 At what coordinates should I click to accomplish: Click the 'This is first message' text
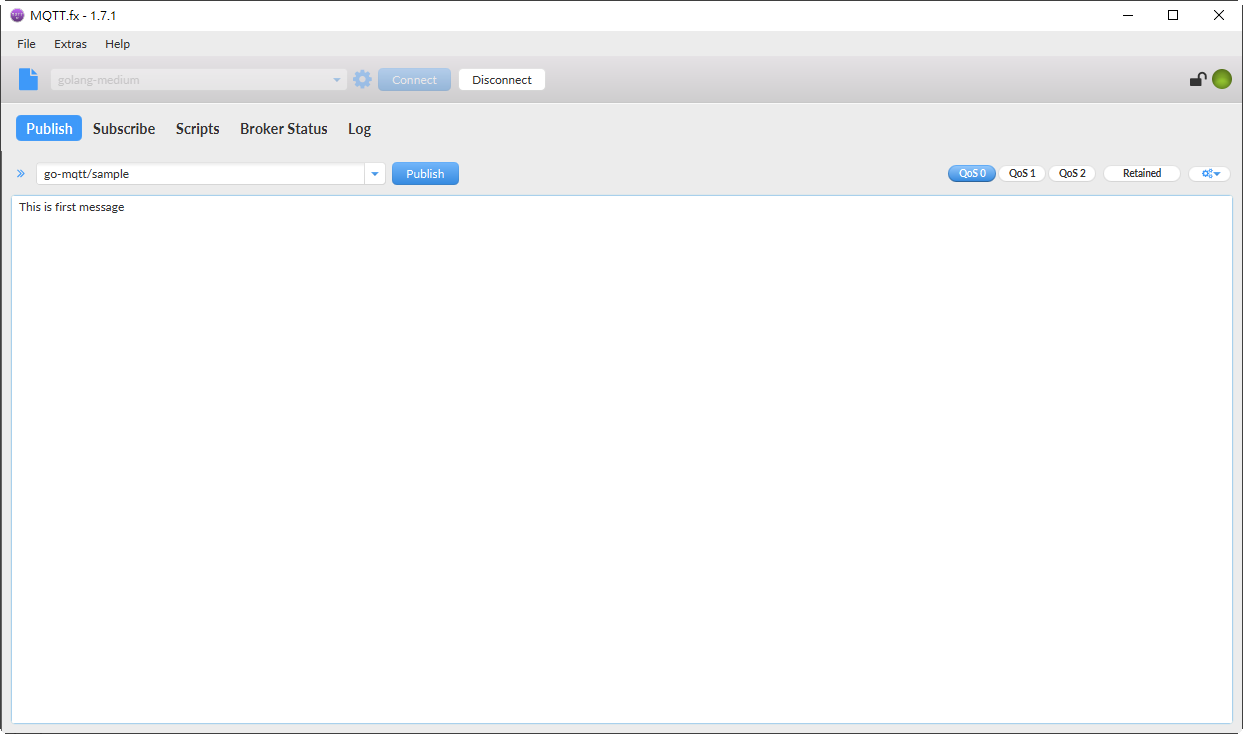(x=72, y=207)
